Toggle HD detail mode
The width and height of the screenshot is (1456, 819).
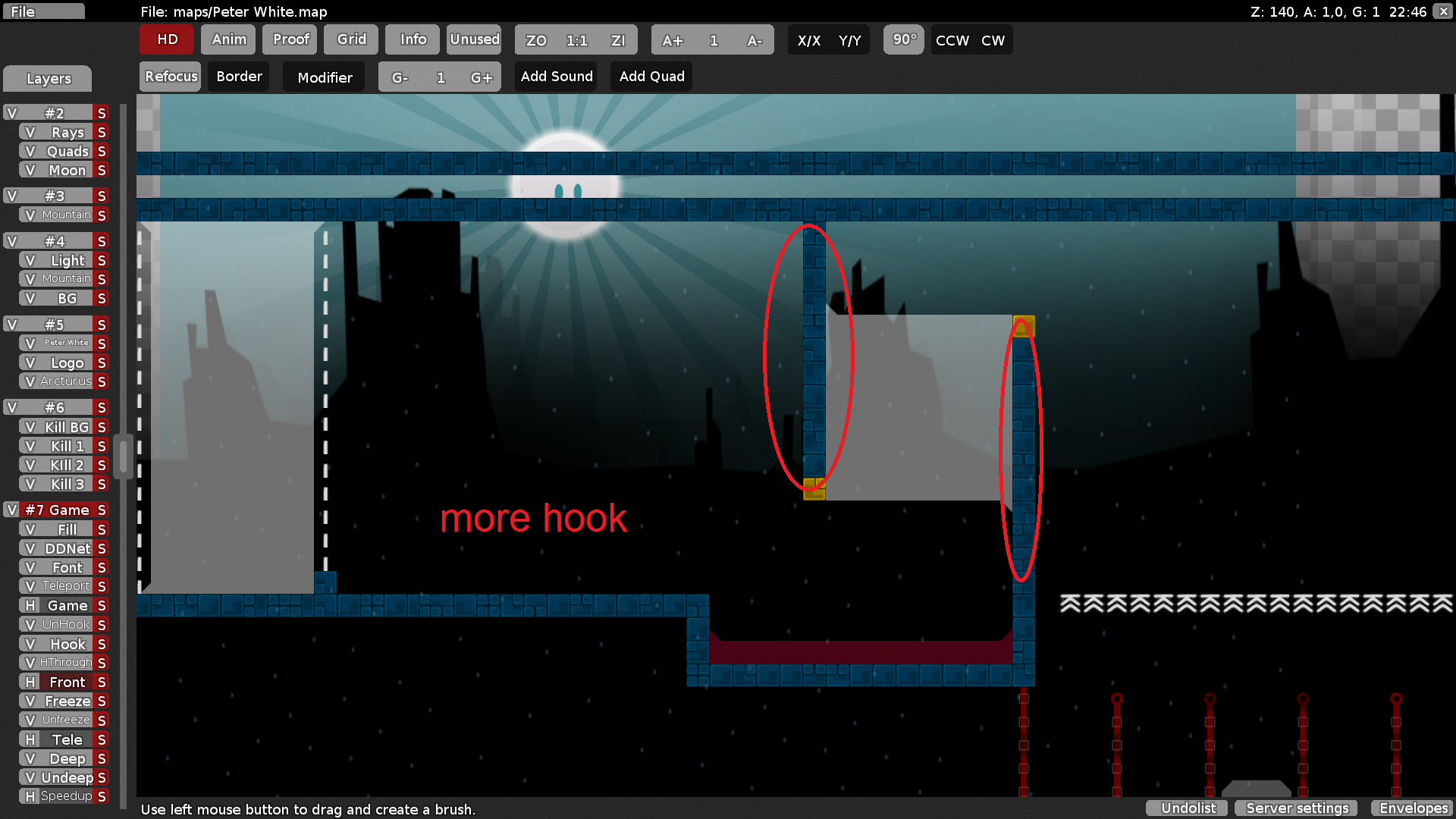[167, 39]
